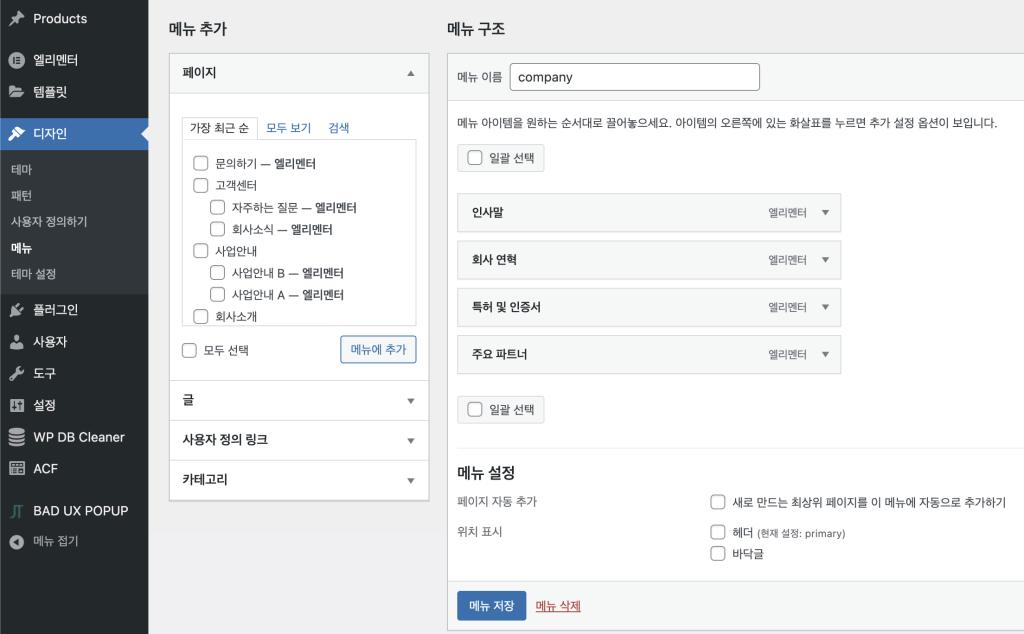
Task: Click the 메뉴 이름 text field
Action: tap(634, 77)
